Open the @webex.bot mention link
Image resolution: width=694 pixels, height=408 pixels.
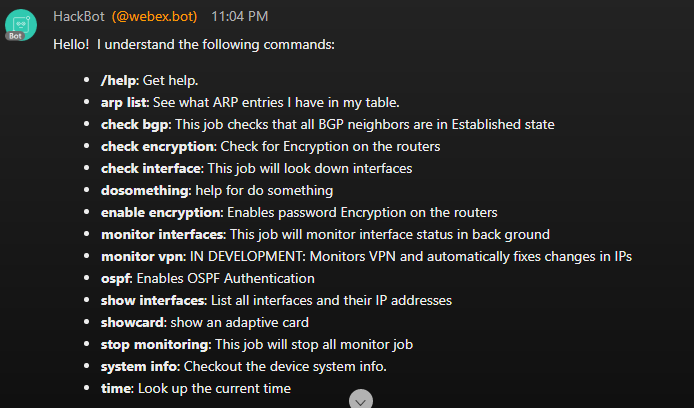[154, 16]
